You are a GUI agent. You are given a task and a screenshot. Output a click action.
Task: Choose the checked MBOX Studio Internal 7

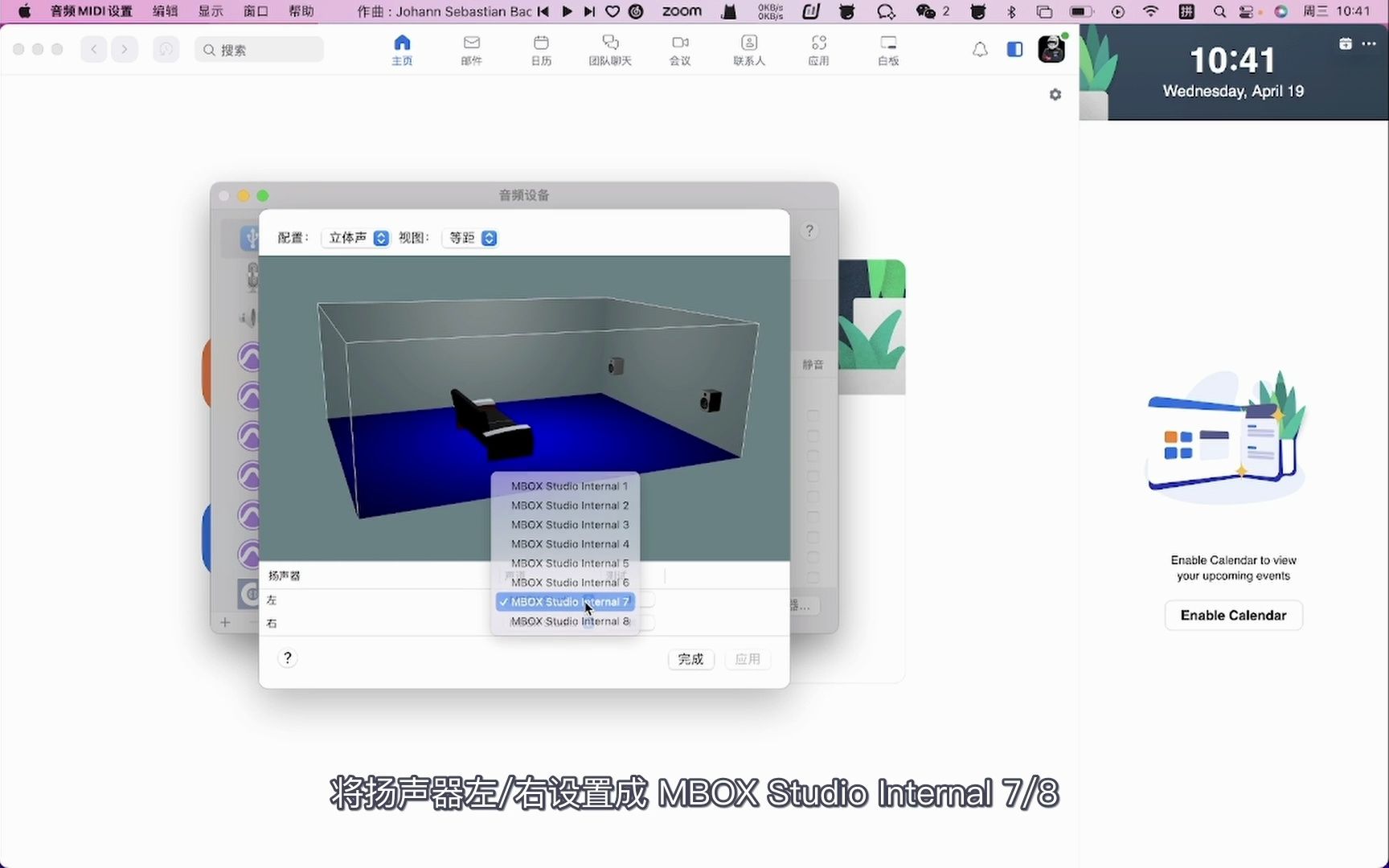565,602
